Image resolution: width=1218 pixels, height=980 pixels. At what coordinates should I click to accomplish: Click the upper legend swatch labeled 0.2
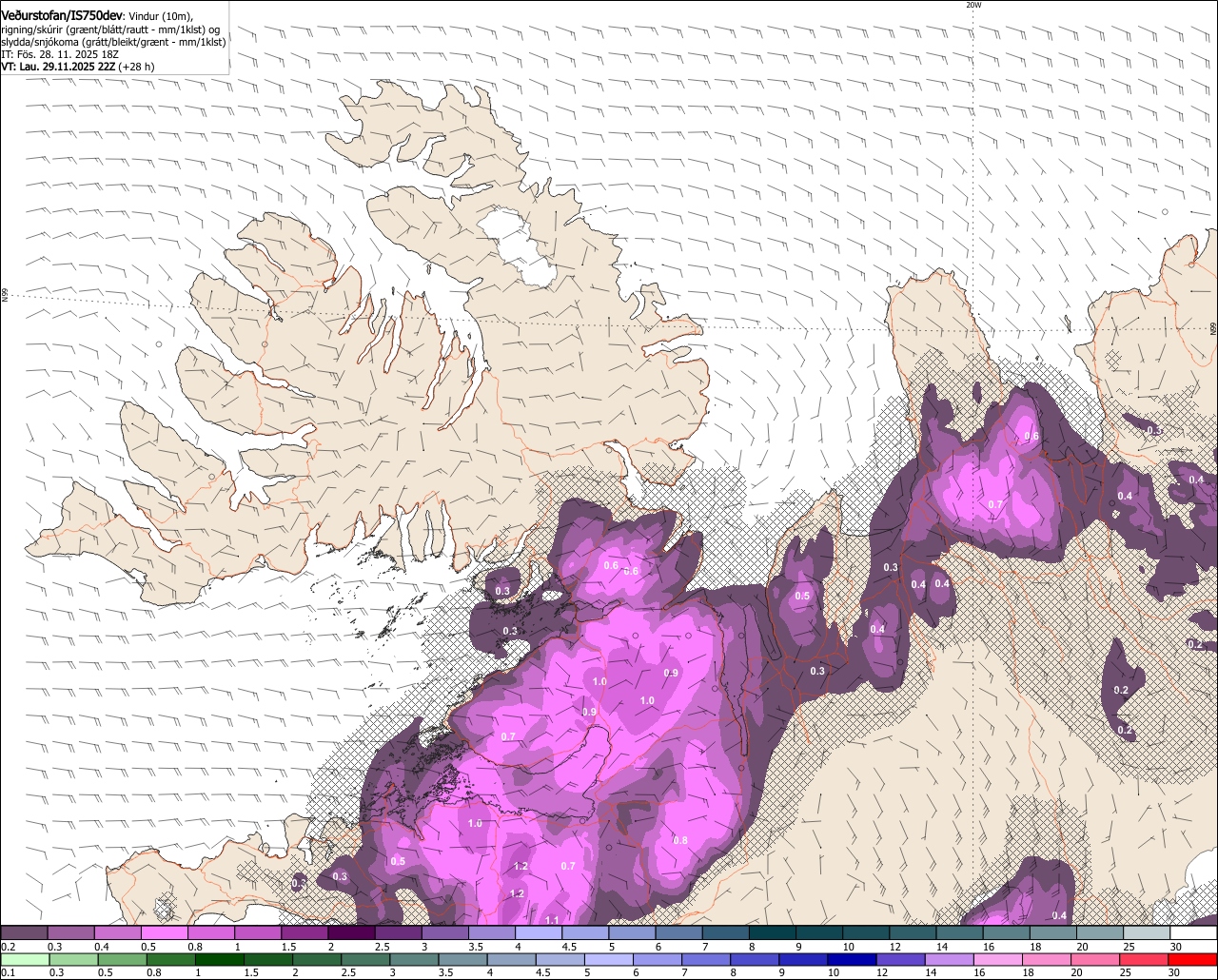click(24, 933)
